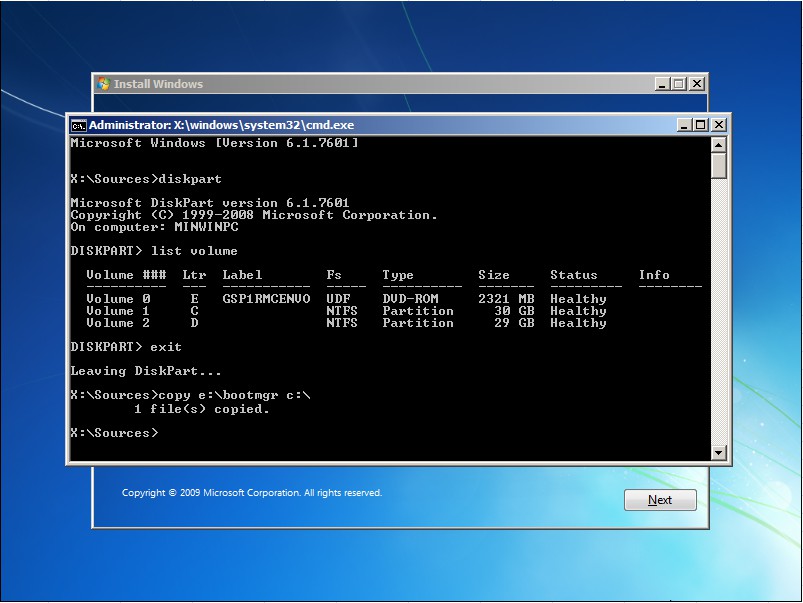Screen dimensions: 803x603
Task: Click Healthy status of Volume 2
Action: tap(578, 323)
